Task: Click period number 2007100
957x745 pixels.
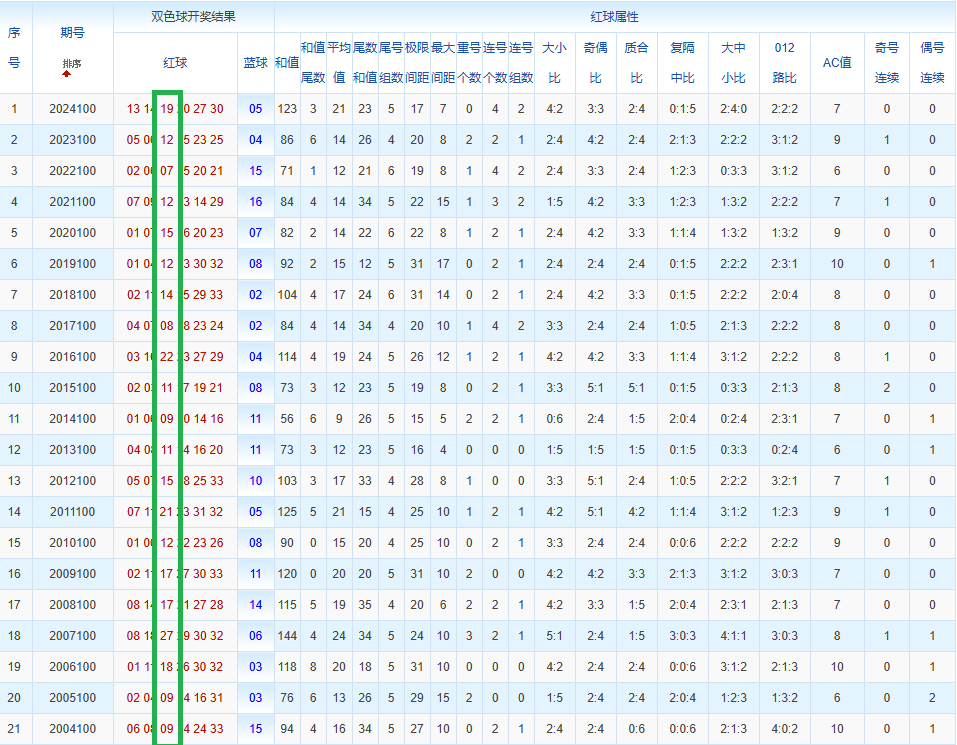Action: [x=73, y=636]
